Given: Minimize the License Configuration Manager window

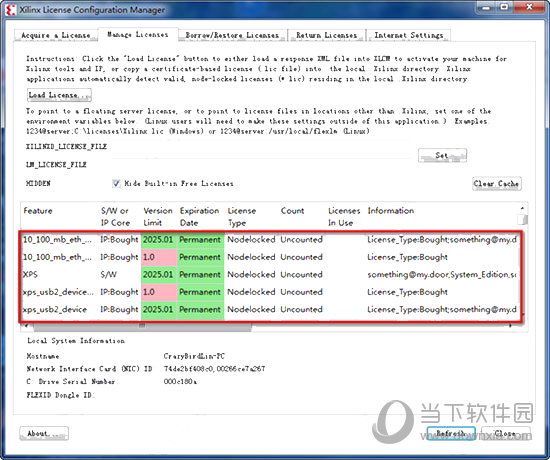Looking at the screenshot, I should (x=485, y=7).
